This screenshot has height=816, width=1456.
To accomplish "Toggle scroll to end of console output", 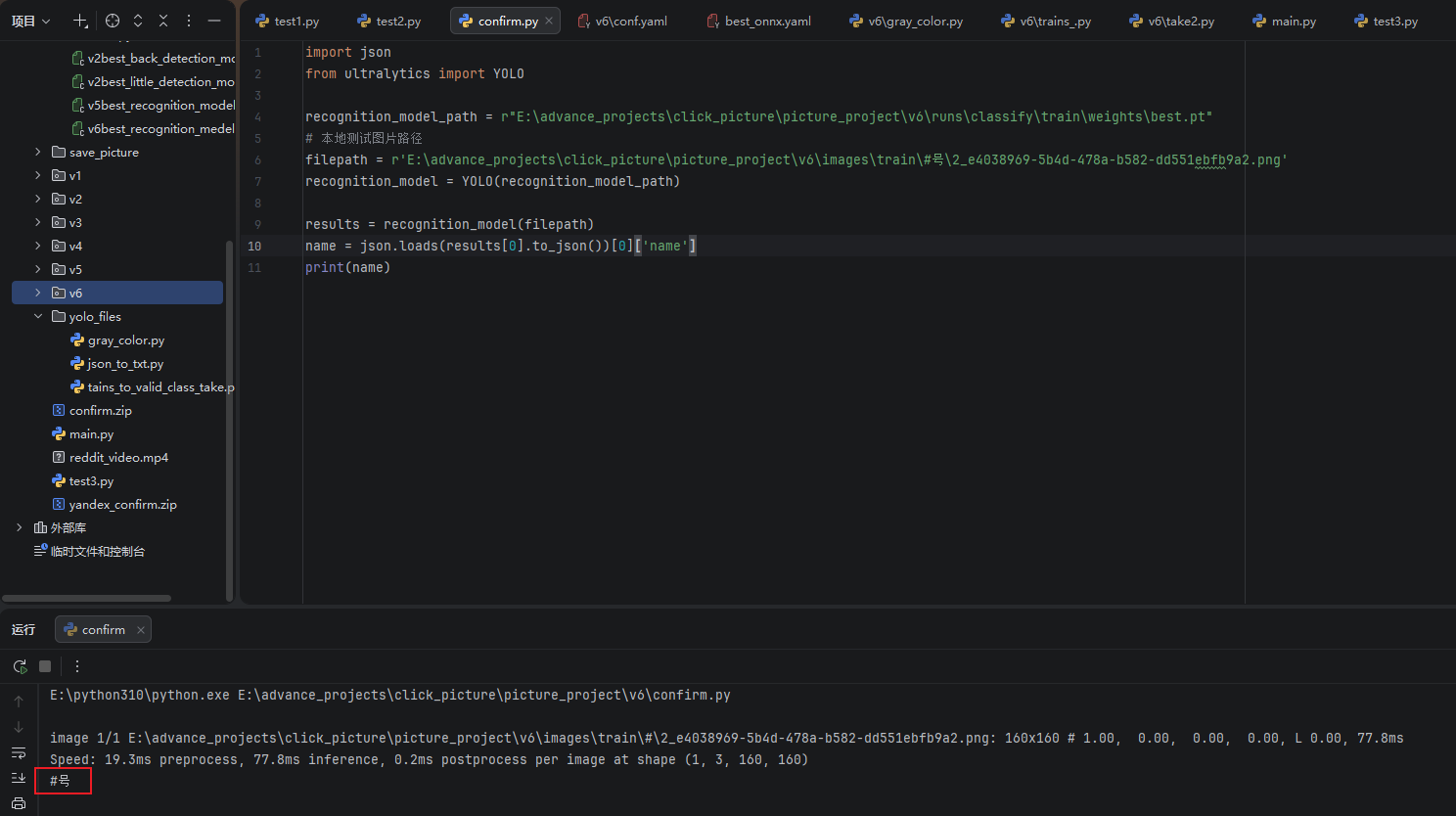I will [x=19, y=778].
